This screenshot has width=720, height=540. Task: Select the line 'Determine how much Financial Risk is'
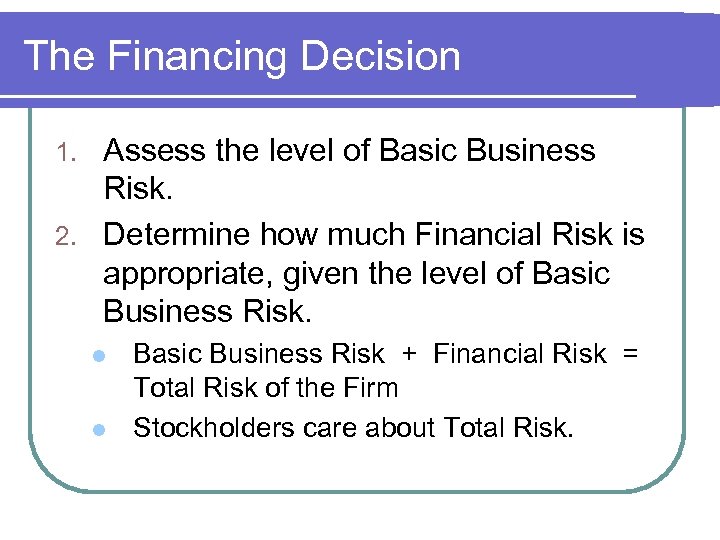click(374, 235)
